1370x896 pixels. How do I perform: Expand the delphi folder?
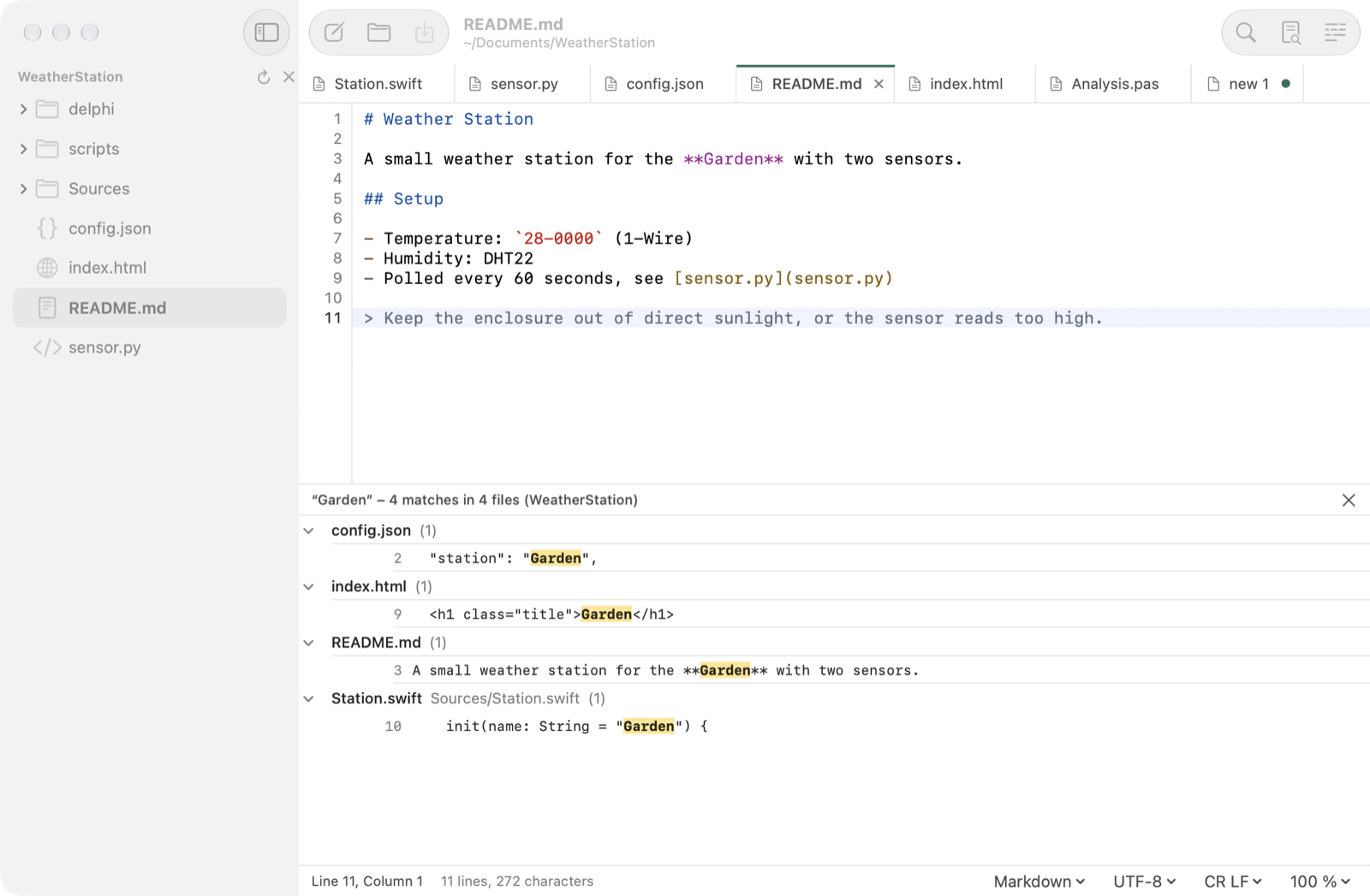click(x=23, y=110)
